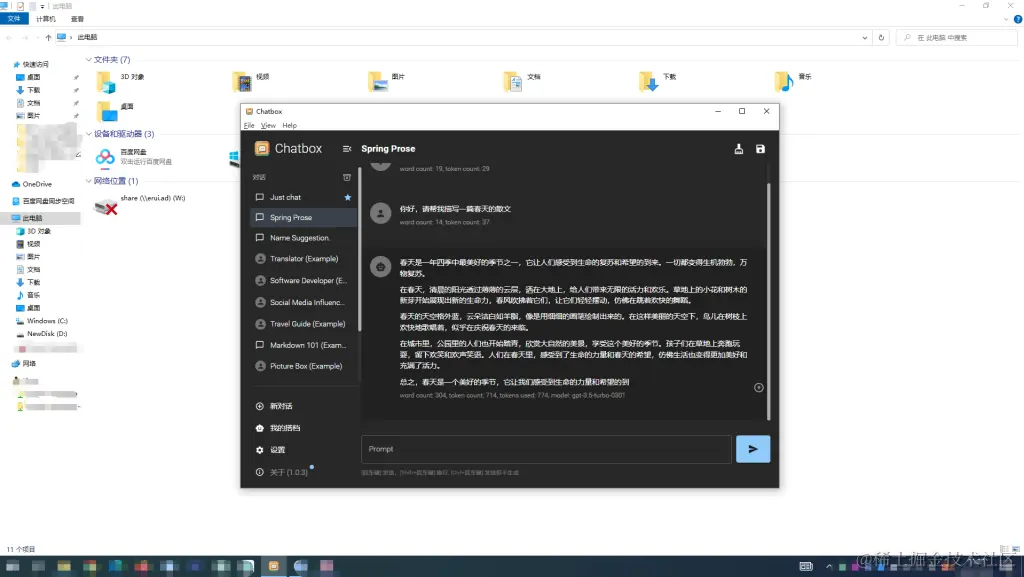Open the 计算机 tab in File Explorer
Image resolution: width=1024 pixels, height=577 pixels.
pos(46,19)
